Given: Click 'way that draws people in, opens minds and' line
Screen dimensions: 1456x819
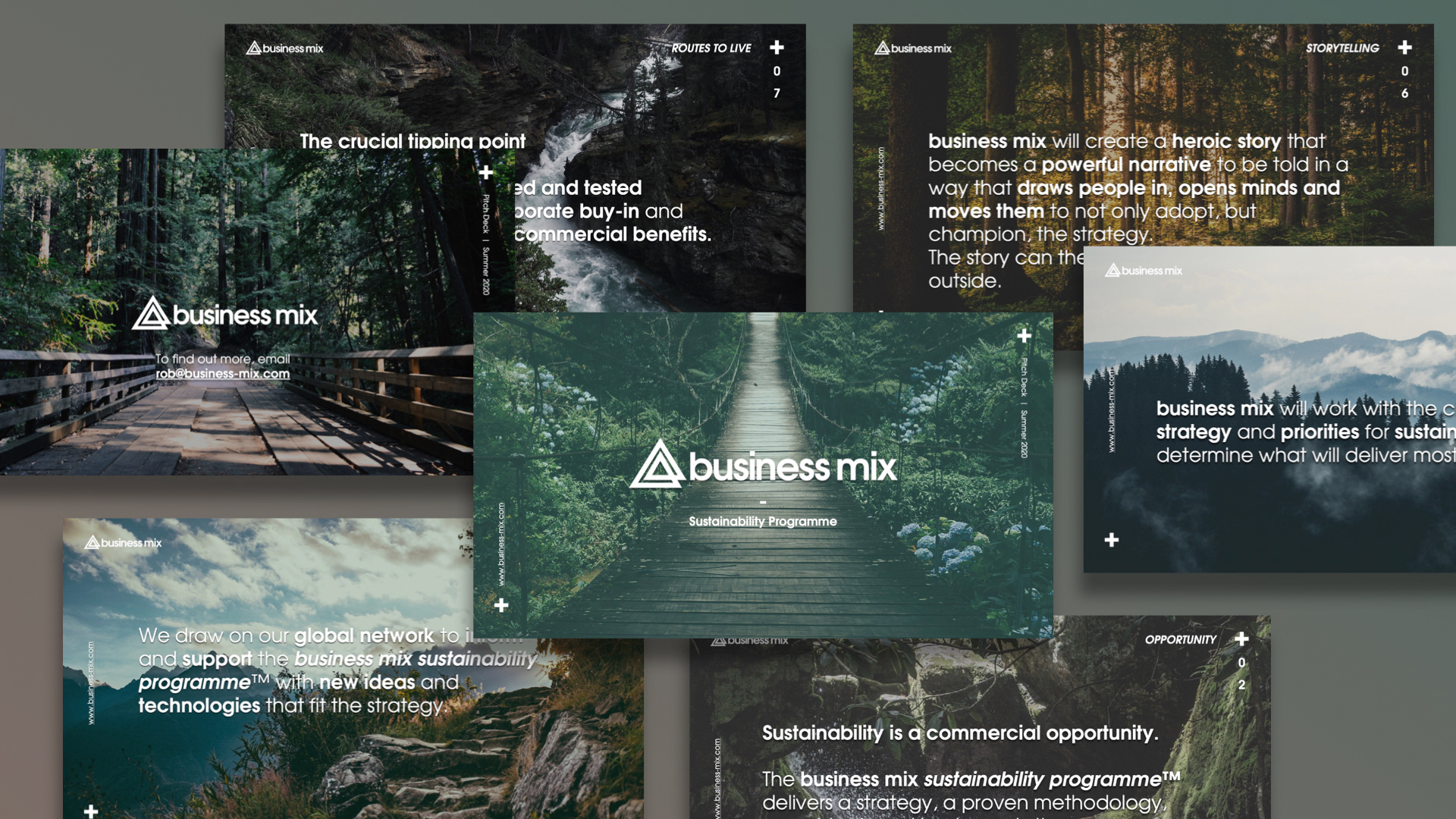Looking at the screenshot, I should (x=1134, y=187).
